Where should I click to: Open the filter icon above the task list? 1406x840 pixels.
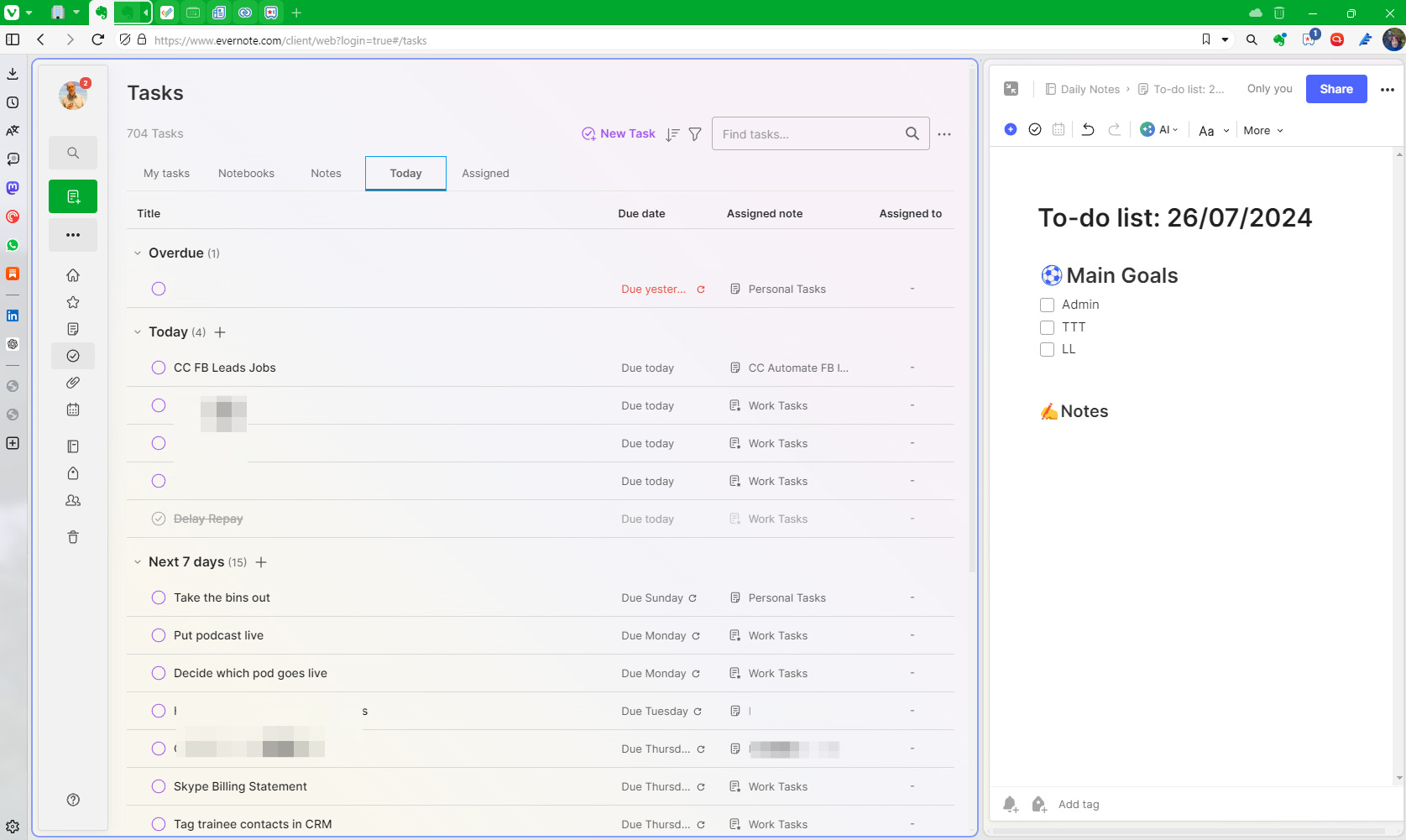point(695,133)
